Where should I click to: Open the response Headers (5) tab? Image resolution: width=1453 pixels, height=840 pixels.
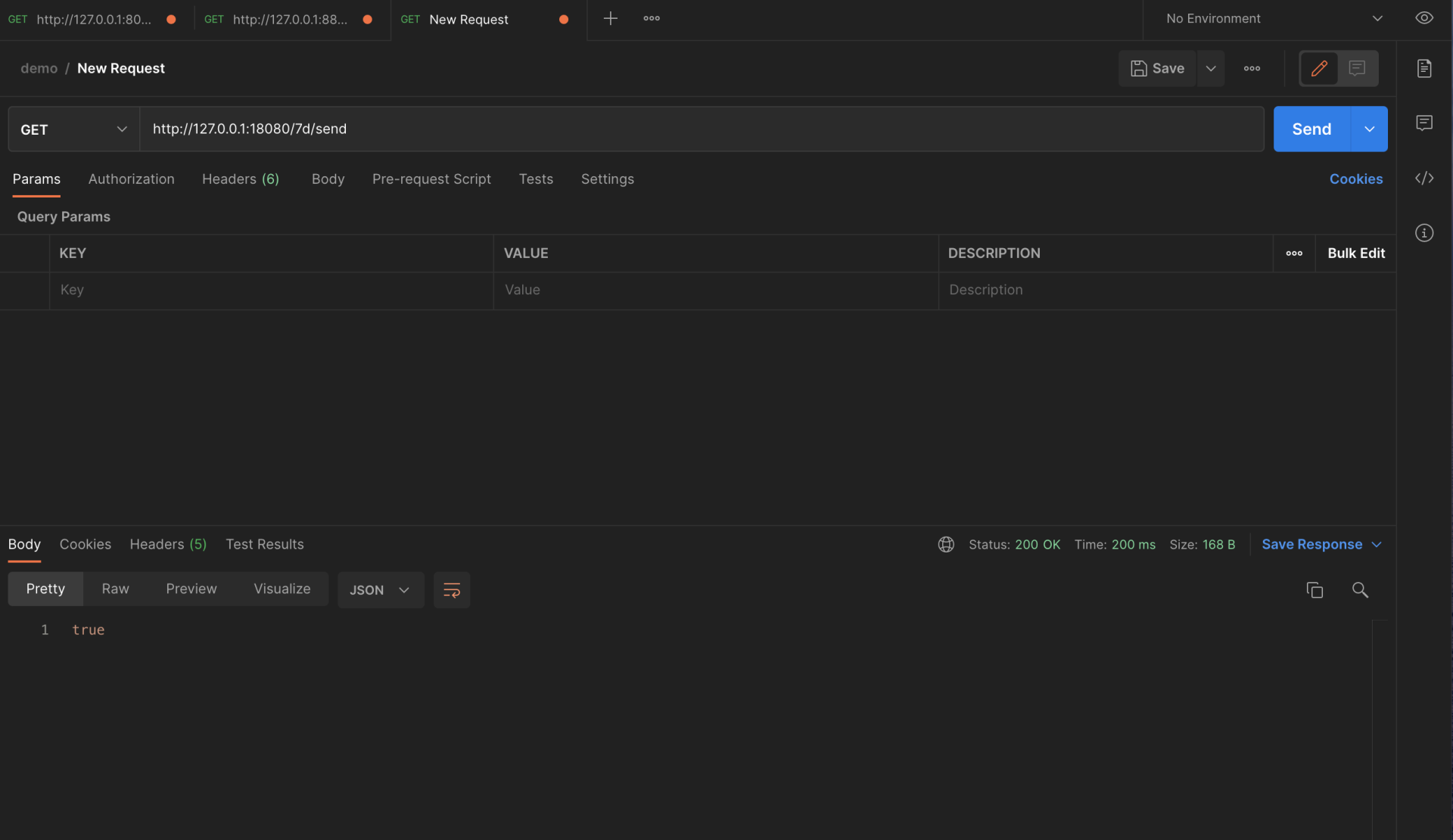tap(168, 545)
